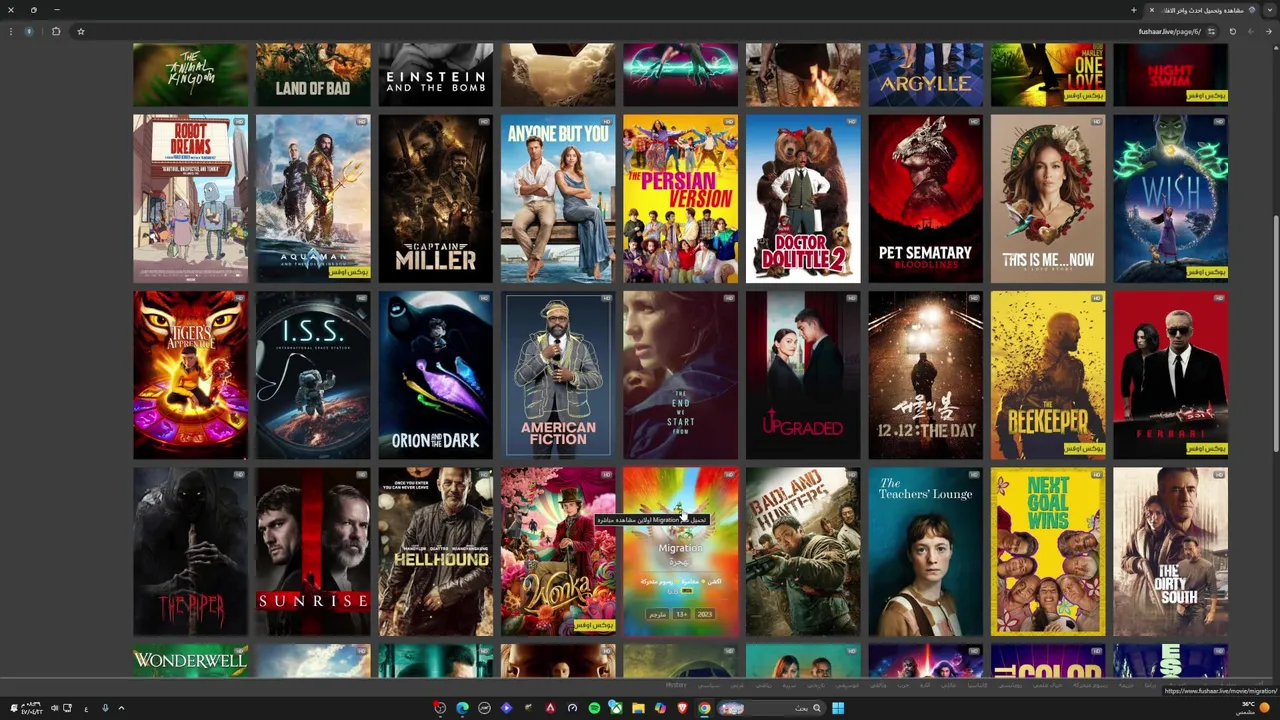
Task: Open the Wonka movie poster
Action: 558,552
